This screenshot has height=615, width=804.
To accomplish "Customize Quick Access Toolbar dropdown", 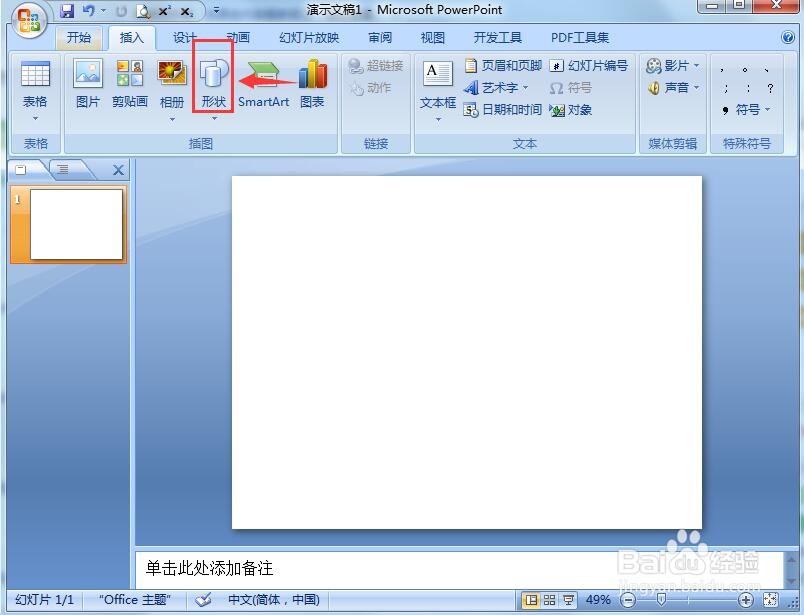I will 216,10.
